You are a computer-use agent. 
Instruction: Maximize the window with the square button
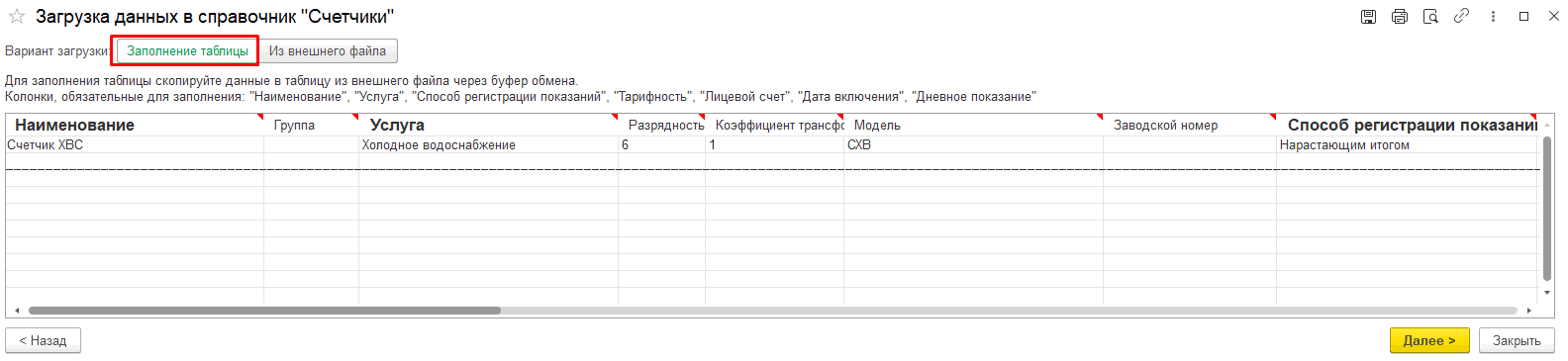[1524, 17]
